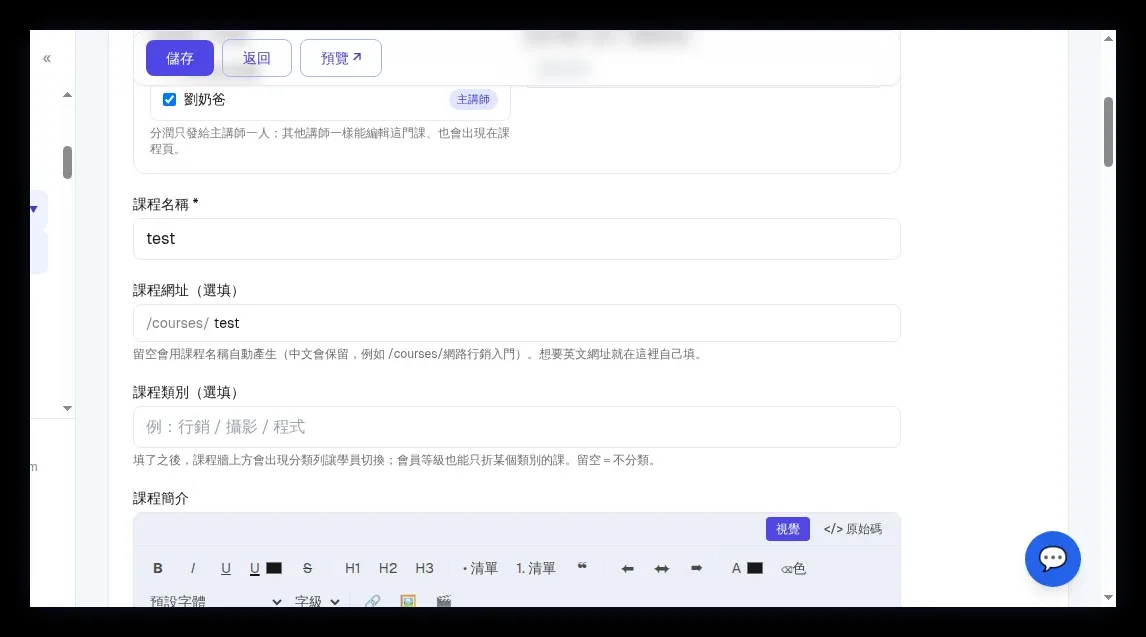Click sidebar scroll-up arrow
1146x637 pixels.
click(67, 95)
